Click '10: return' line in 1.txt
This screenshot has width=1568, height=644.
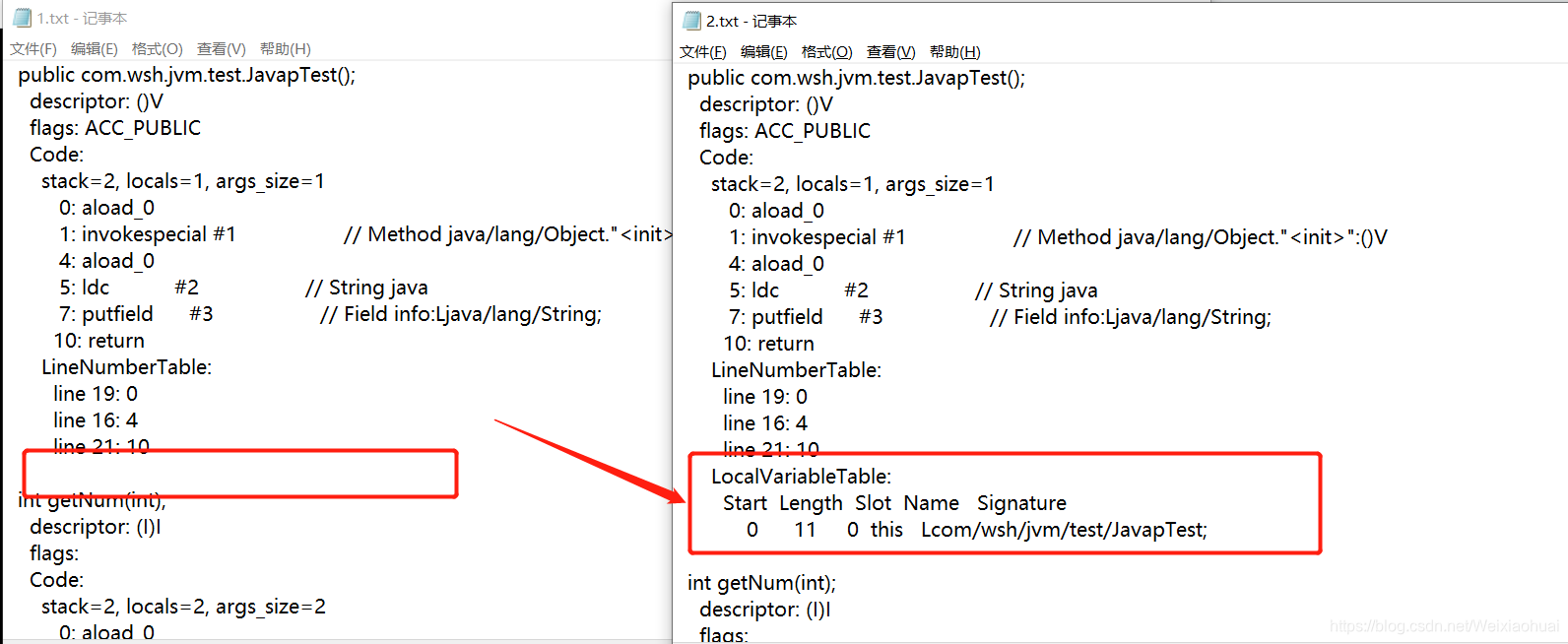pyautogui.click(x=98, y=341)
